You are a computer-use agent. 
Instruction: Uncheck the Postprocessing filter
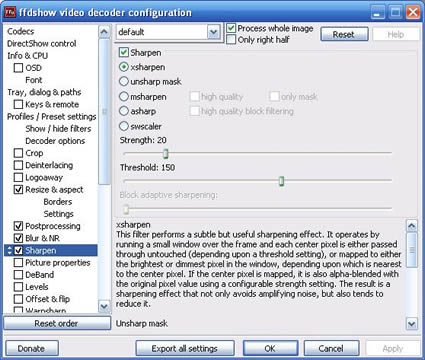point(18,226)
